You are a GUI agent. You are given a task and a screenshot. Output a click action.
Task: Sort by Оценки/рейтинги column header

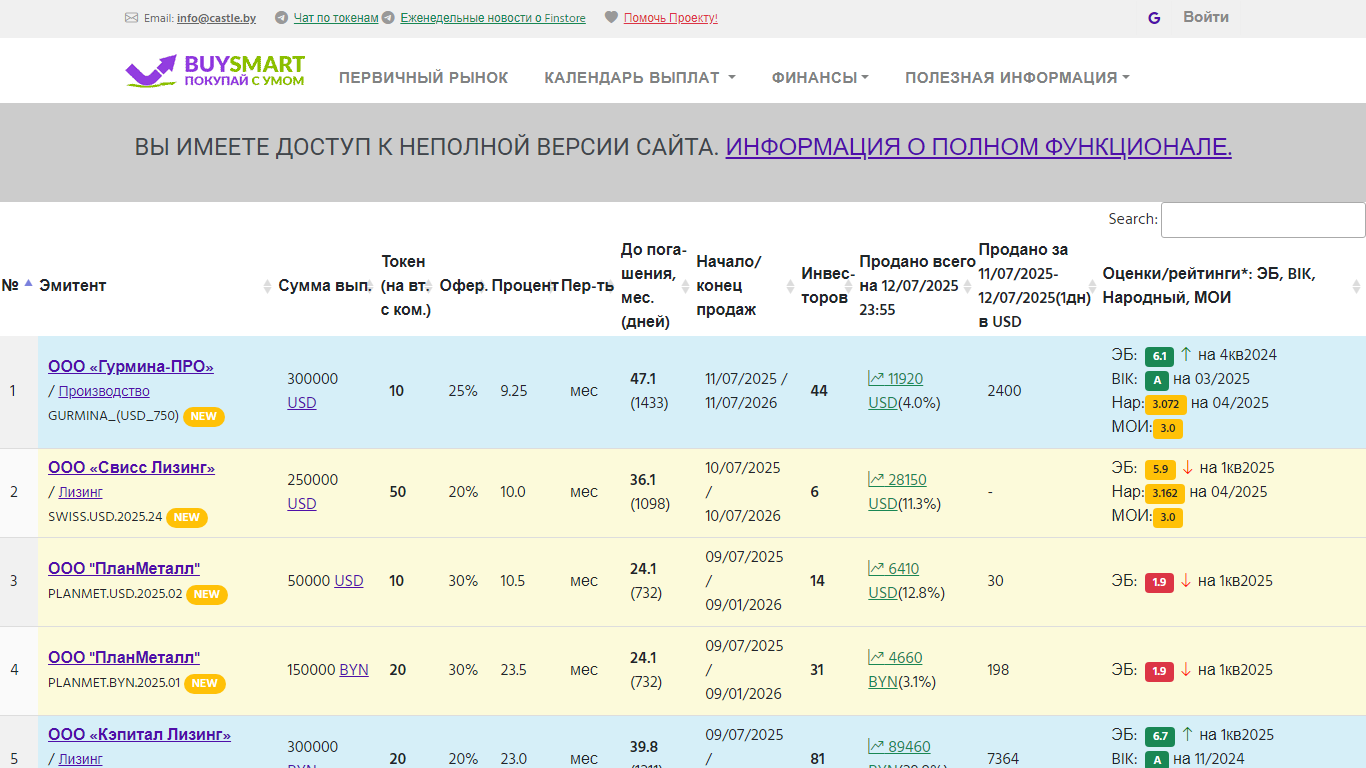(x=1233, y=285)
